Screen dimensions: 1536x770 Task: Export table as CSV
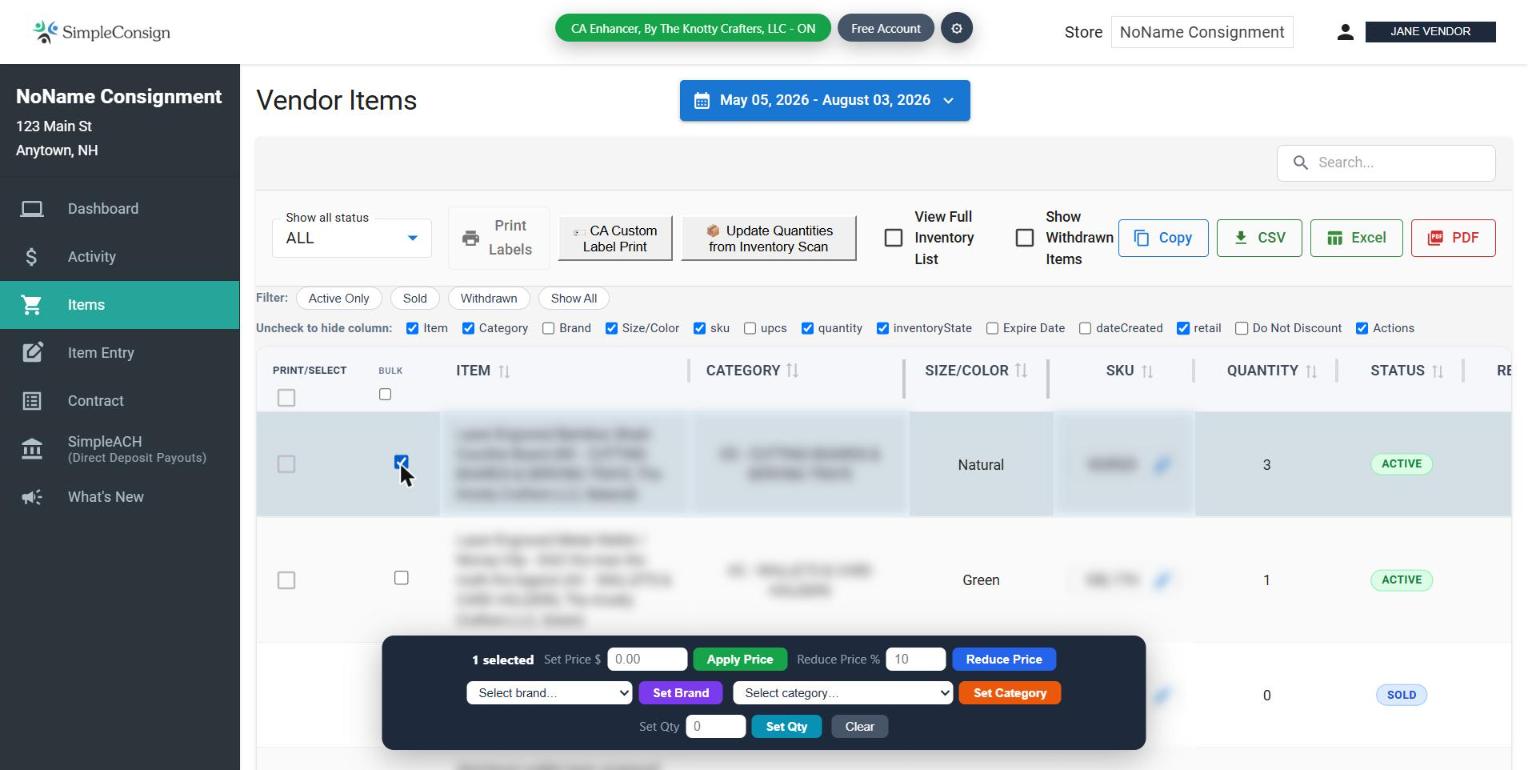1259,238
